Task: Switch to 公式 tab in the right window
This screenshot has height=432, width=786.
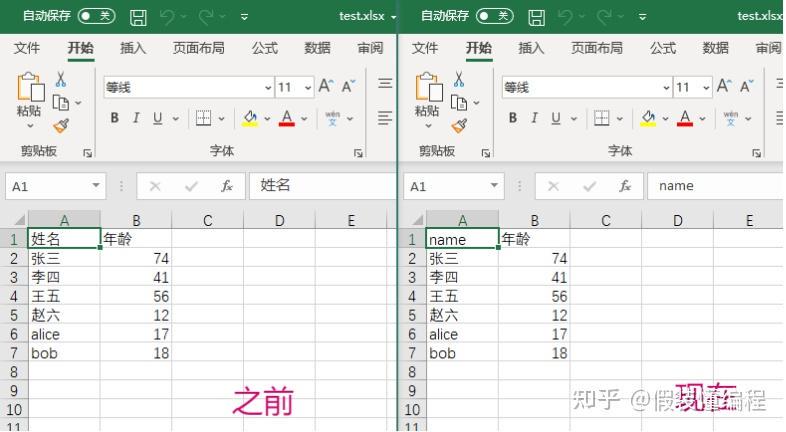Action: (663, 48)
